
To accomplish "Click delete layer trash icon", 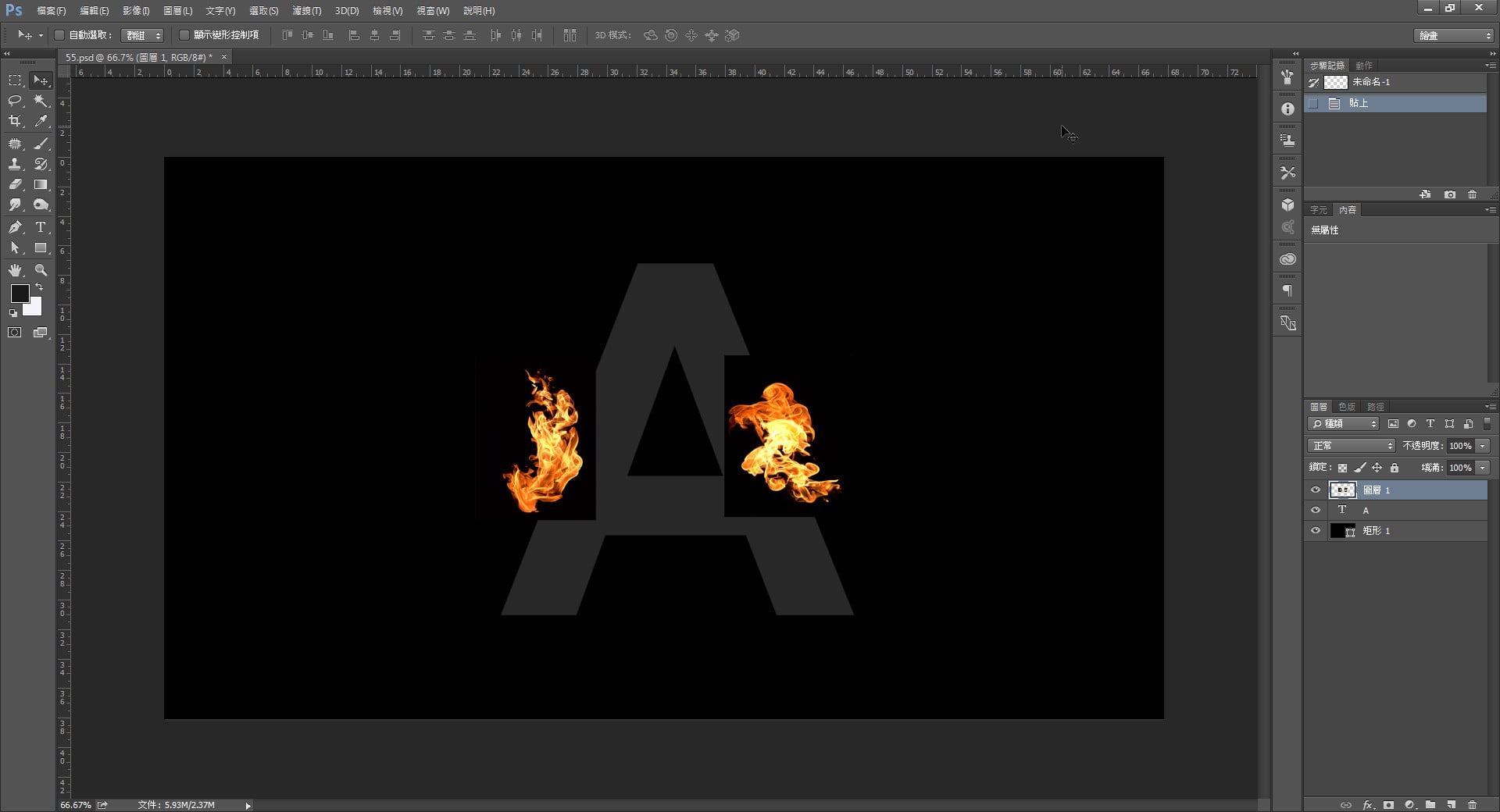I will tap(1472, 804).
